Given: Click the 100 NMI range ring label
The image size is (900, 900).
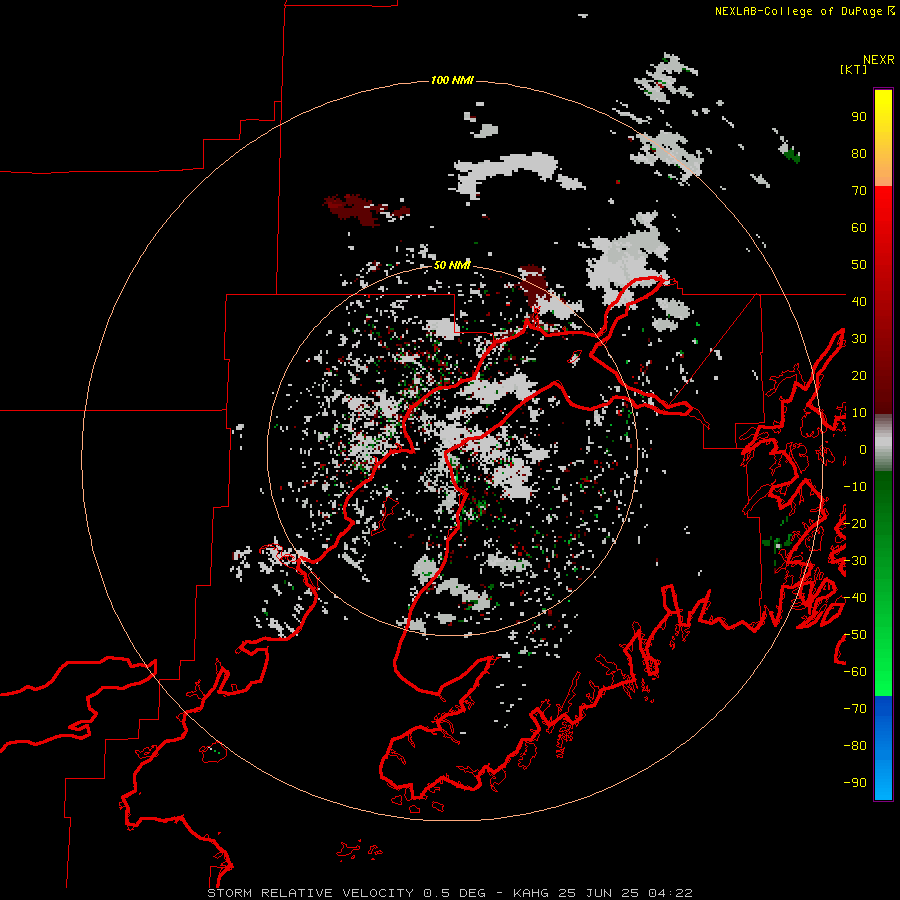Looking at the screenshot, I should point(452,80).
